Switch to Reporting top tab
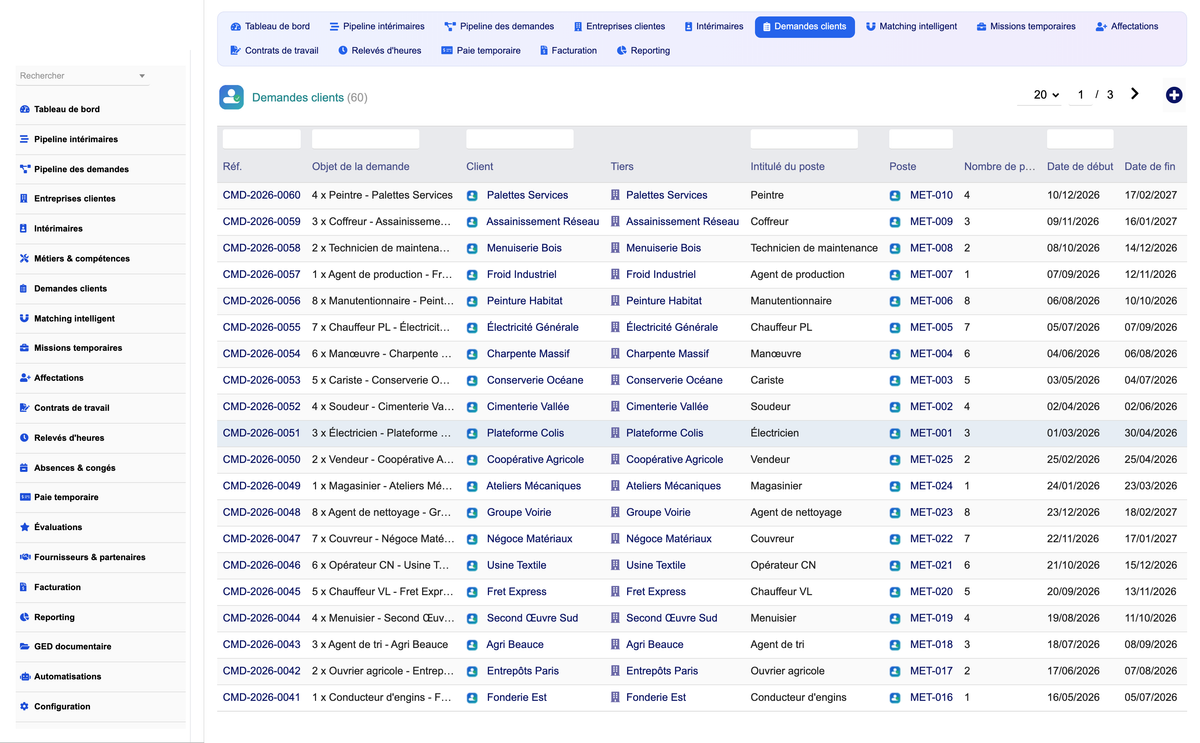Image resolution: width=1200 pixels, height=743 pixels. click(643, 50)
